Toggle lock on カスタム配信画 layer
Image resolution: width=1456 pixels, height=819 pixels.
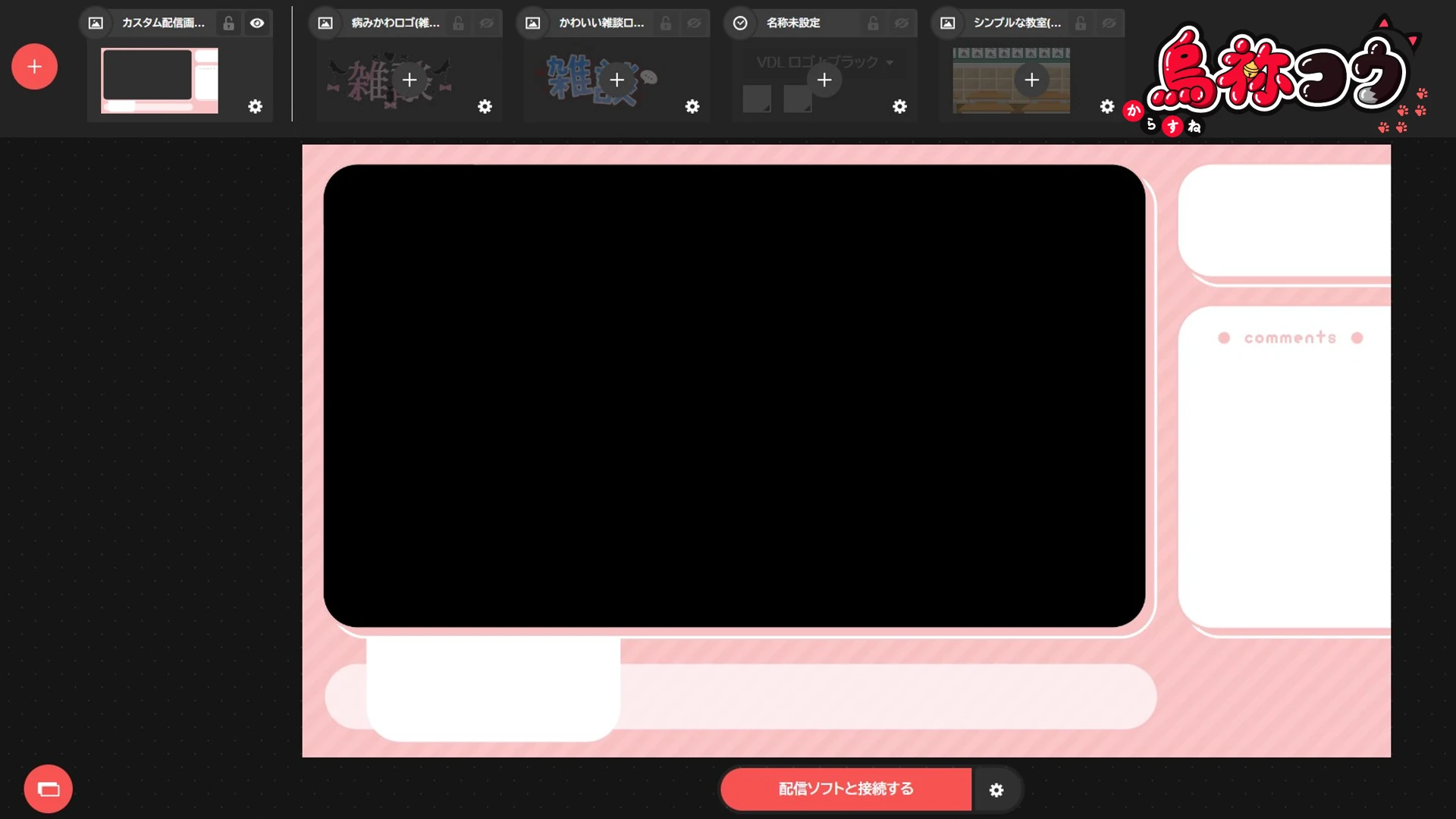[228, 23]
